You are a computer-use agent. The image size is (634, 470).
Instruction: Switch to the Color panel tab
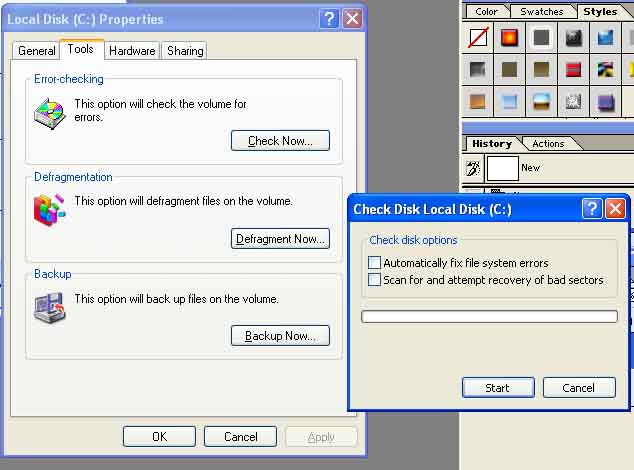click(486, 12)
